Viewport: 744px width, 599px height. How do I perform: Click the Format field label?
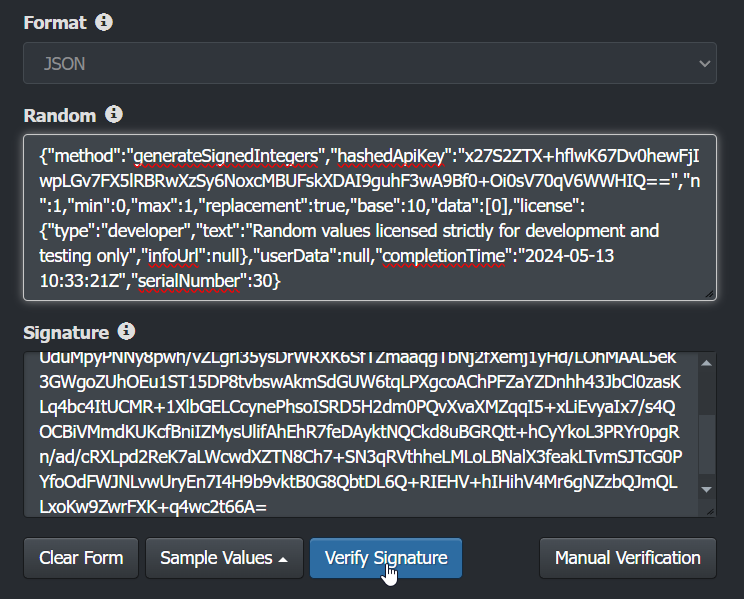(x=55, y=21)
